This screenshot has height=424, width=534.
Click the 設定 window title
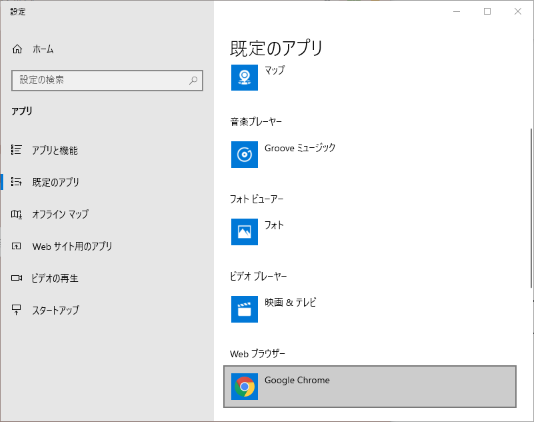point(18,12)
